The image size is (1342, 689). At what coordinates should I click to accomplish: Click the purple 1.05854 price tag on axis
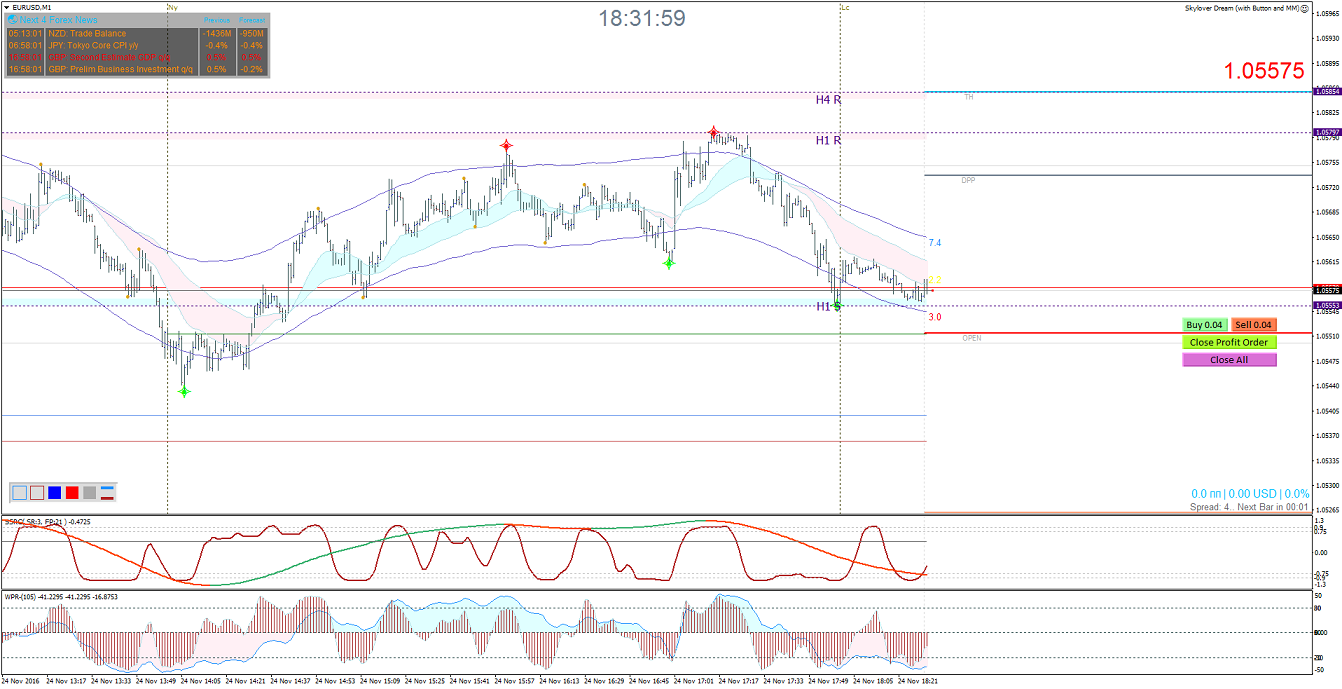point(1327,91)
